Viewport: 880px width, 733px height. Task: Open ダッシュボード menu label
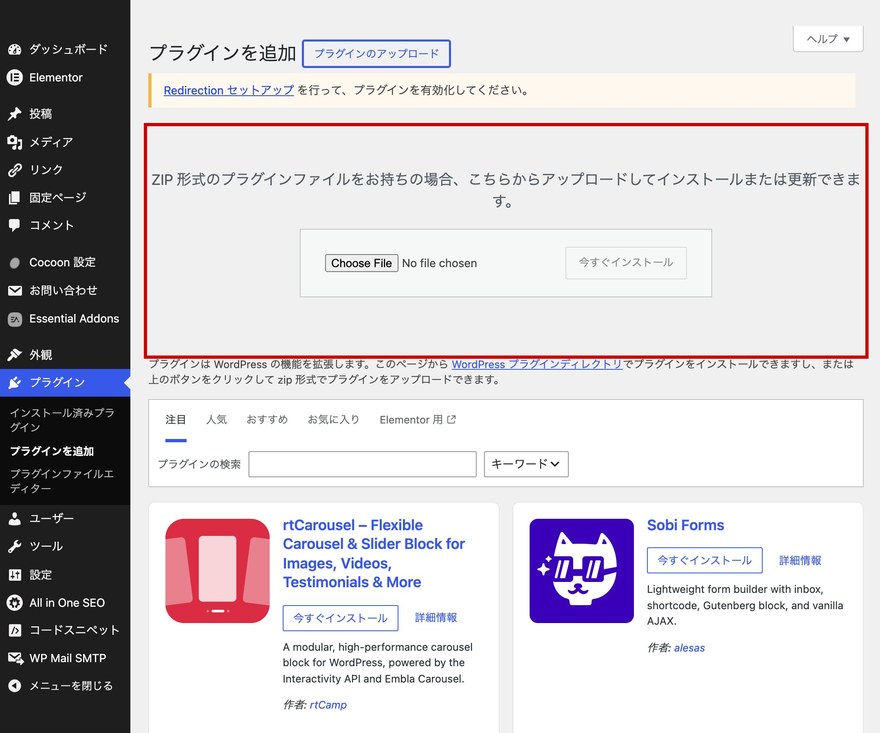(68, 49)
